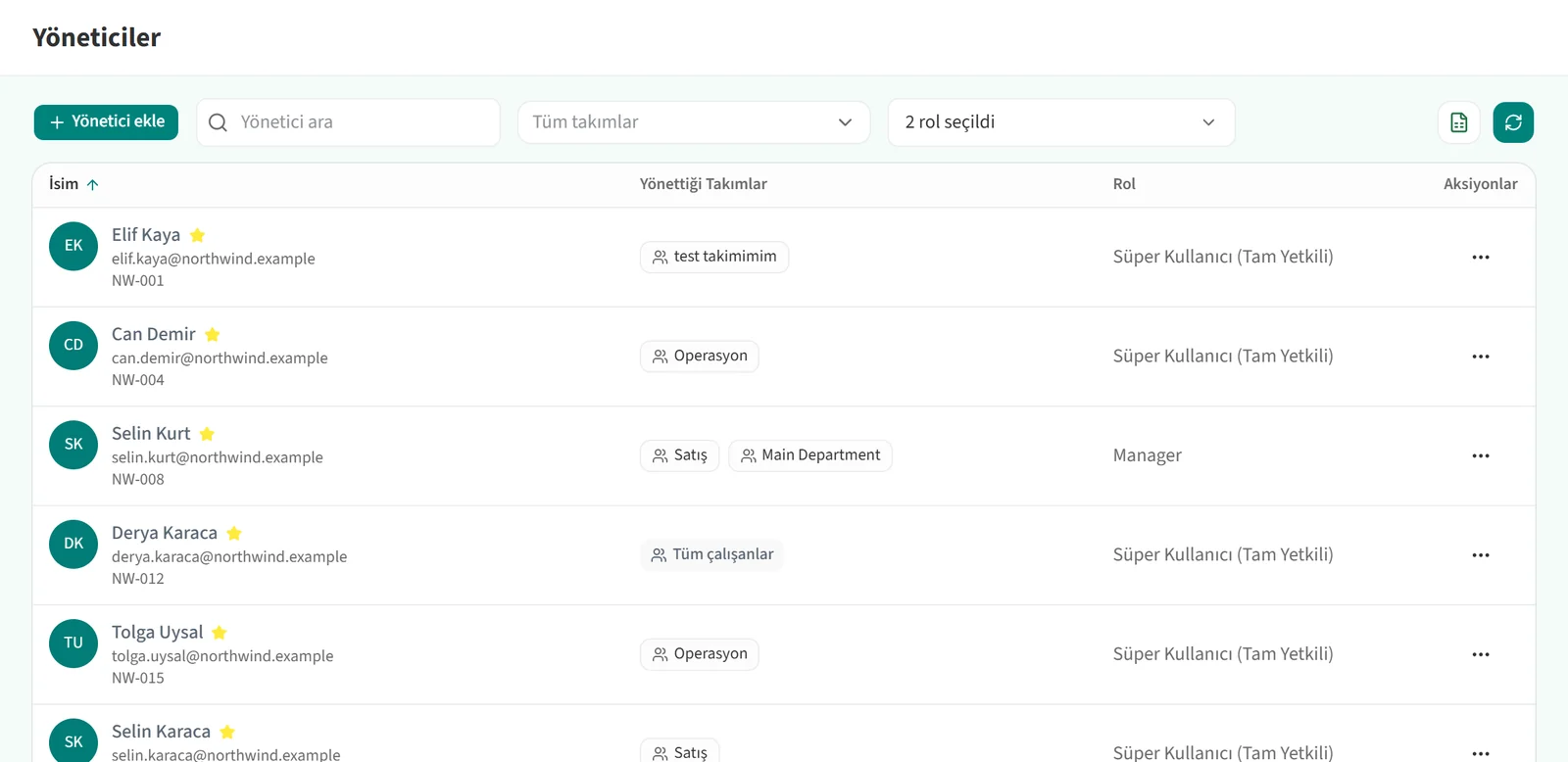Image resolution: width=1568 pixels, height=762 pixels.
Task: Open actions menu for Can Demir
Action: click(x=1481, y=357)
